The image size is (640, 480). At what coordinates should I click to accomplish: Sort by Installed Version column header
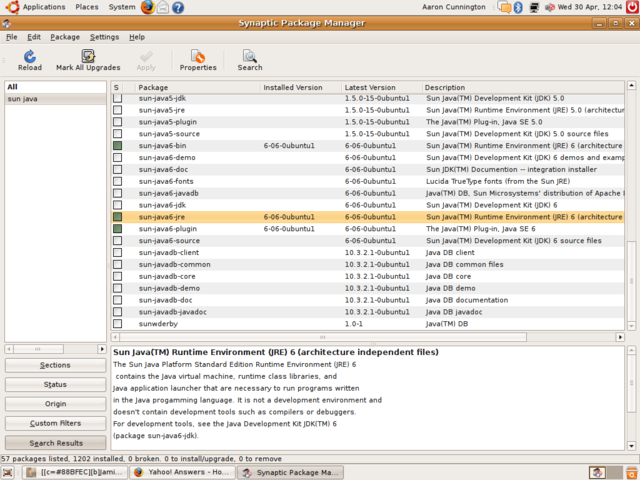point(301,87)
